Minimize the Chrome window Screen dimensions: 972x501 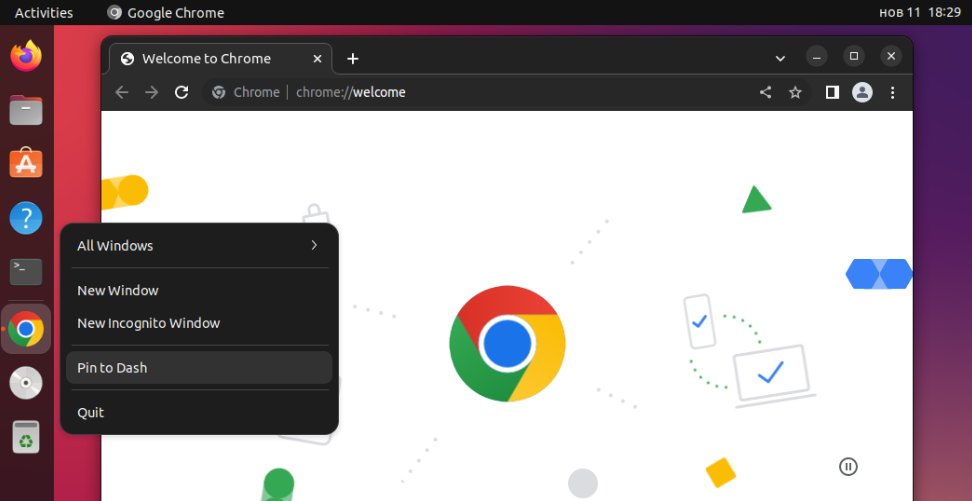pos(816,56)
